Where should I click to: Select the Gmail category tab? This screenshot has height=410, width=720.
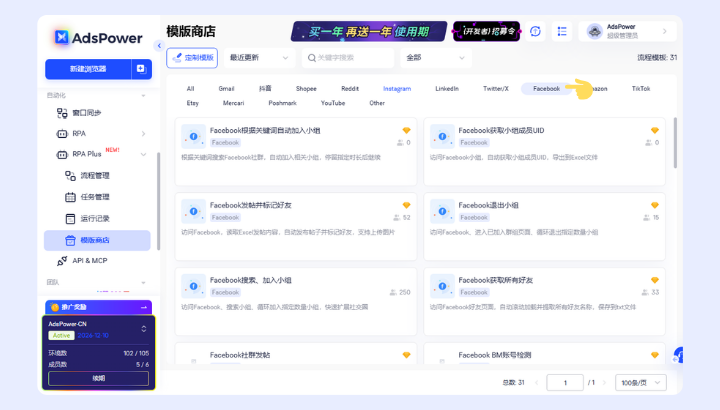tap(226, 89)
